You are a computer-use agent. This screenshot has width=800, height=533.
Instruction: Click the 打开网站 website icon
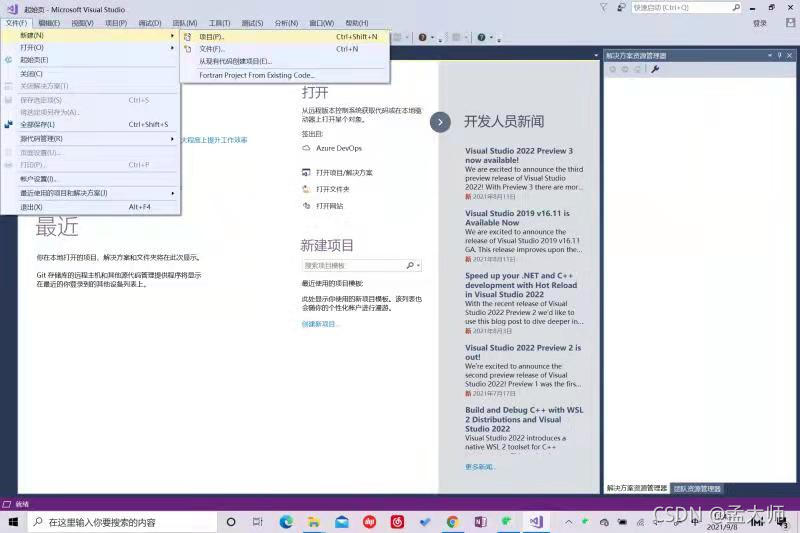click(x=306, y=206)
